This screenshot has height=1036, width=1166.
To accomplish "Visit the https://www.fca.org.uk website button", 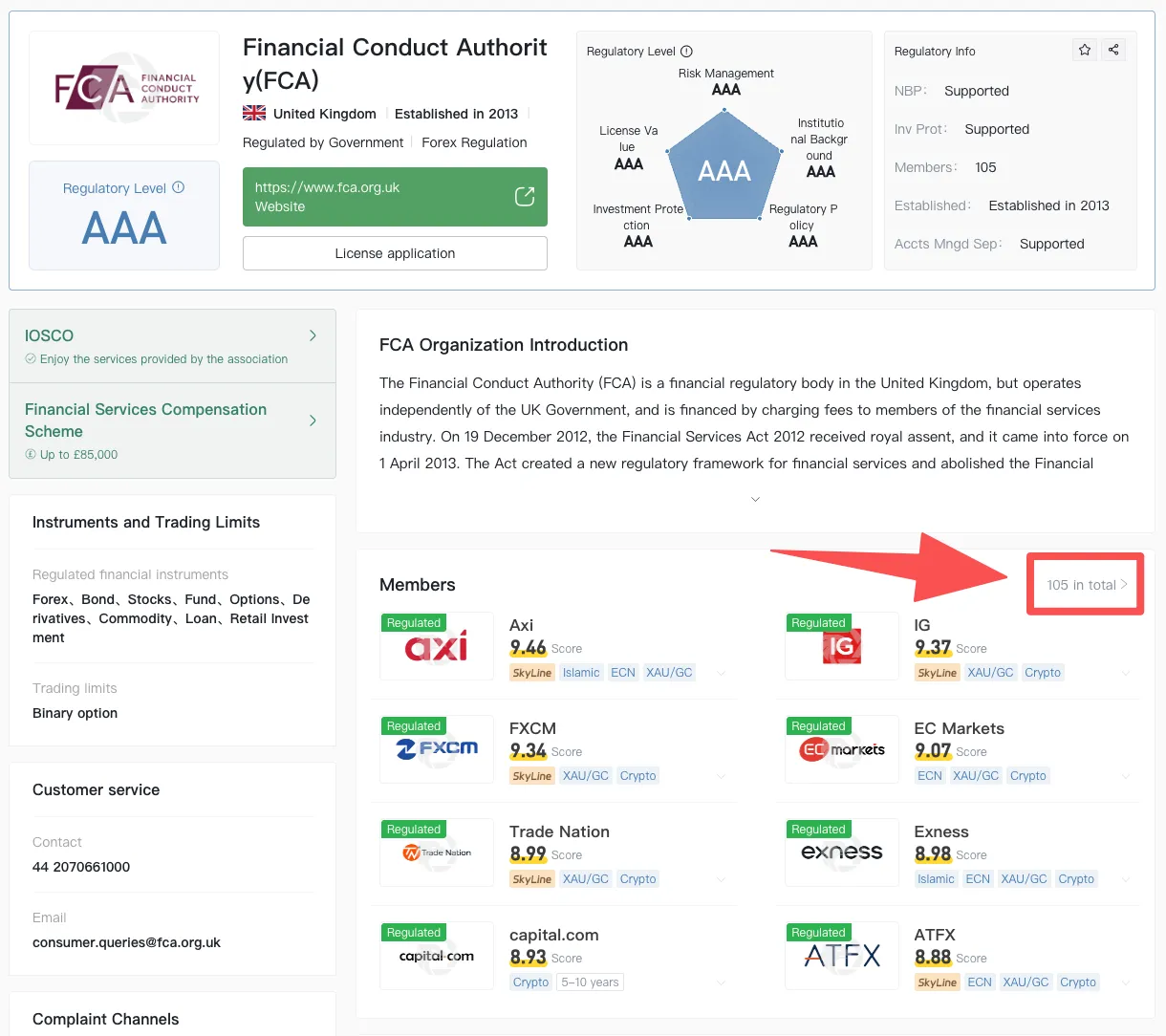I will click(x=395, y=197).
